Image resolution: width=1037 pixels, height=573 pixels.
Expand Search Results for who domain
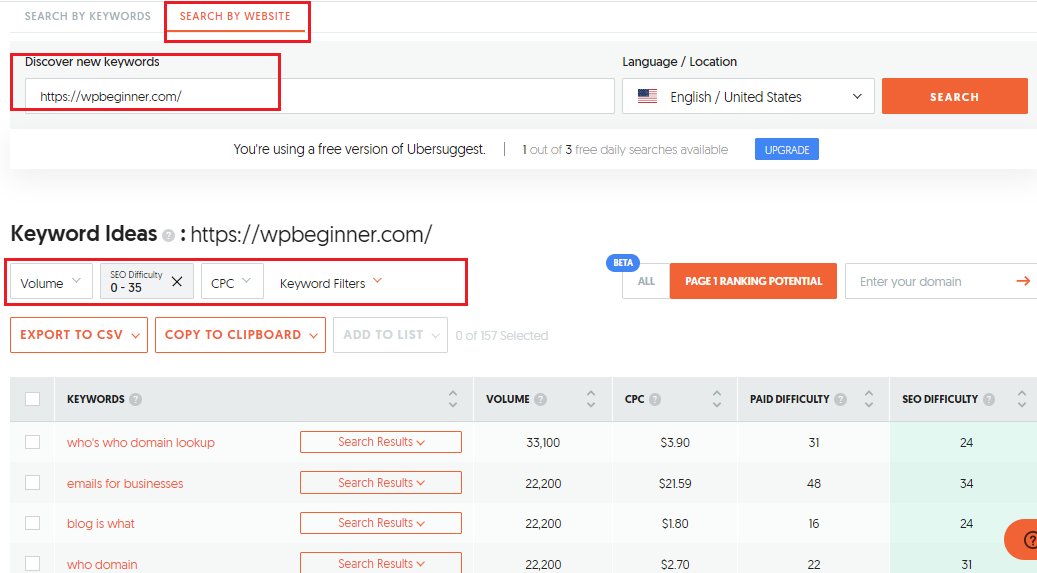(x=381, y=563)
